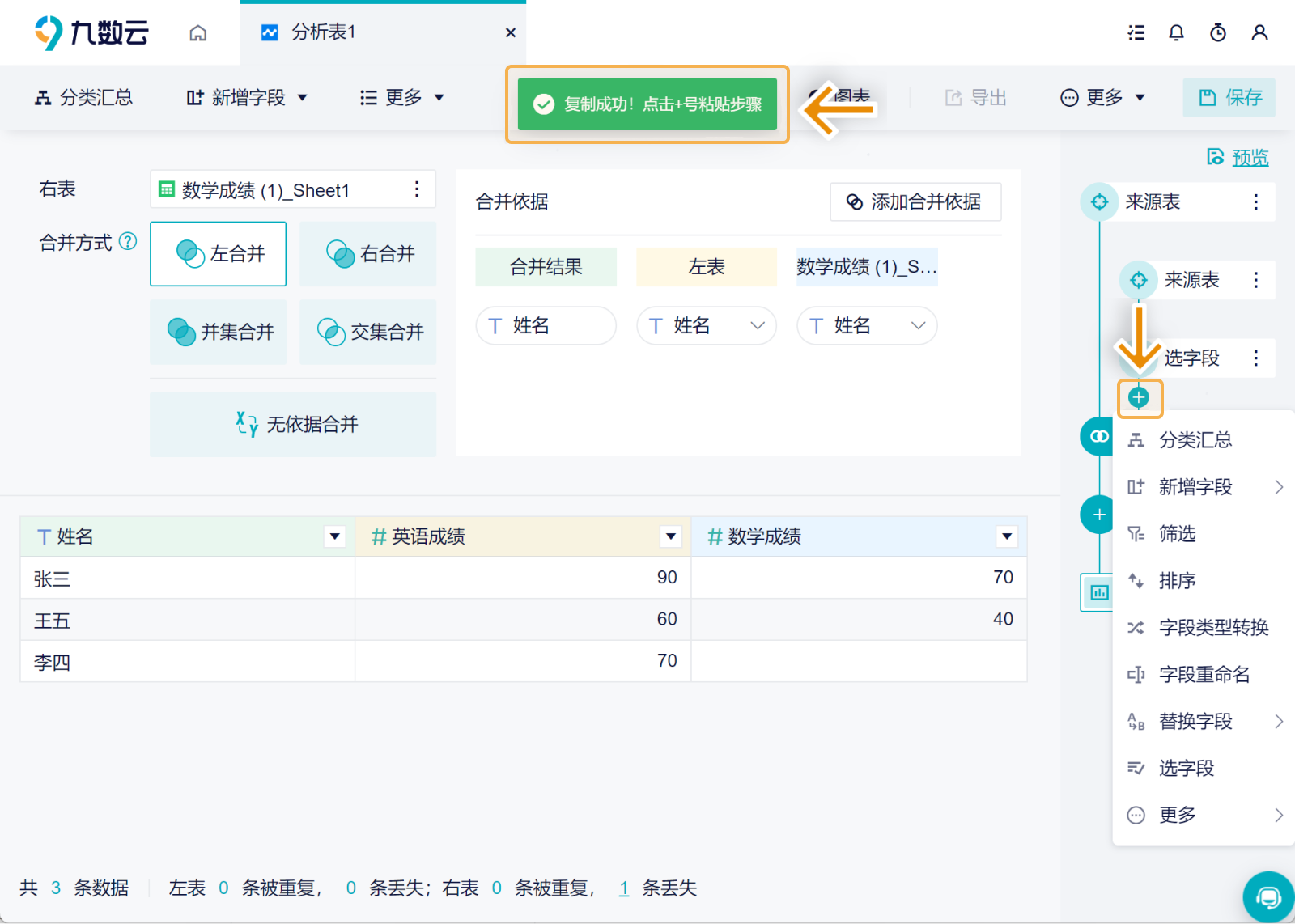The height and width of the screenshot is (924, 1295).
Task: Close the 分析表1 tab
Action: tap(511, 32)
